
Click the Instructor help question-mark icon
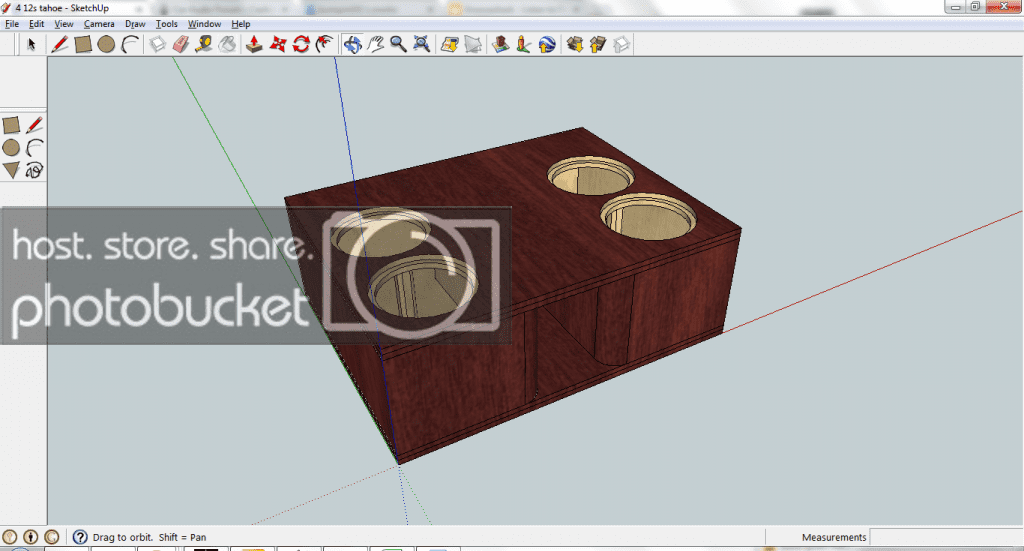[x=80, y=537]
